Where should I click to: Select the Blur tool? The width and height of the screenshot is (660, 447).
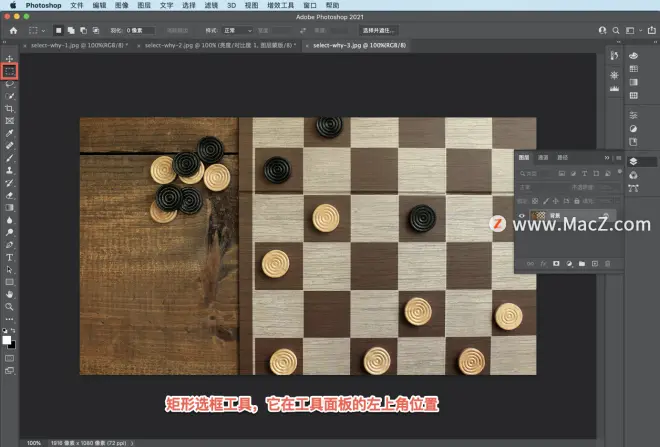tap(9, 220)
